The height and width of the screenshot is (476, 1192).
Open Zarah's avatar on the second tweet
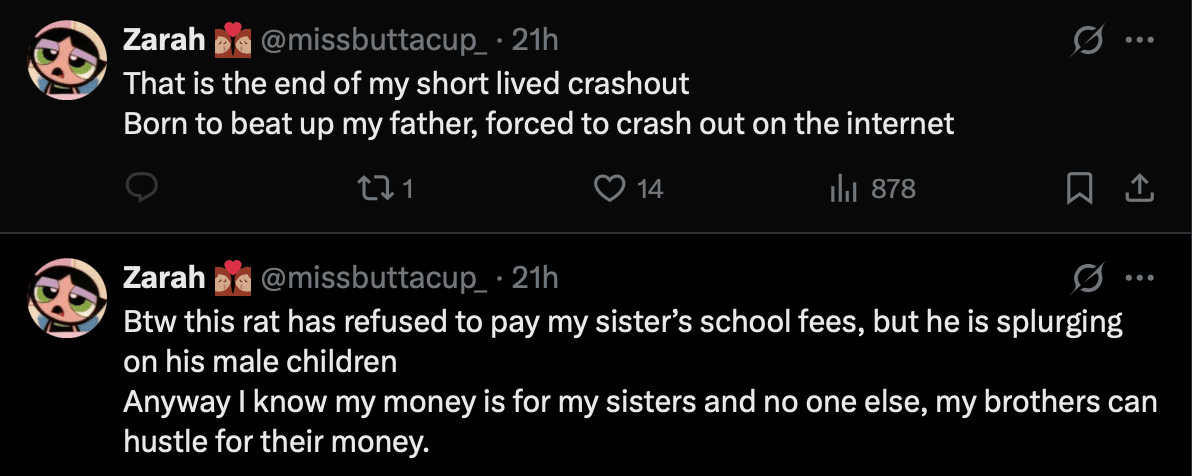coord(67,296)
